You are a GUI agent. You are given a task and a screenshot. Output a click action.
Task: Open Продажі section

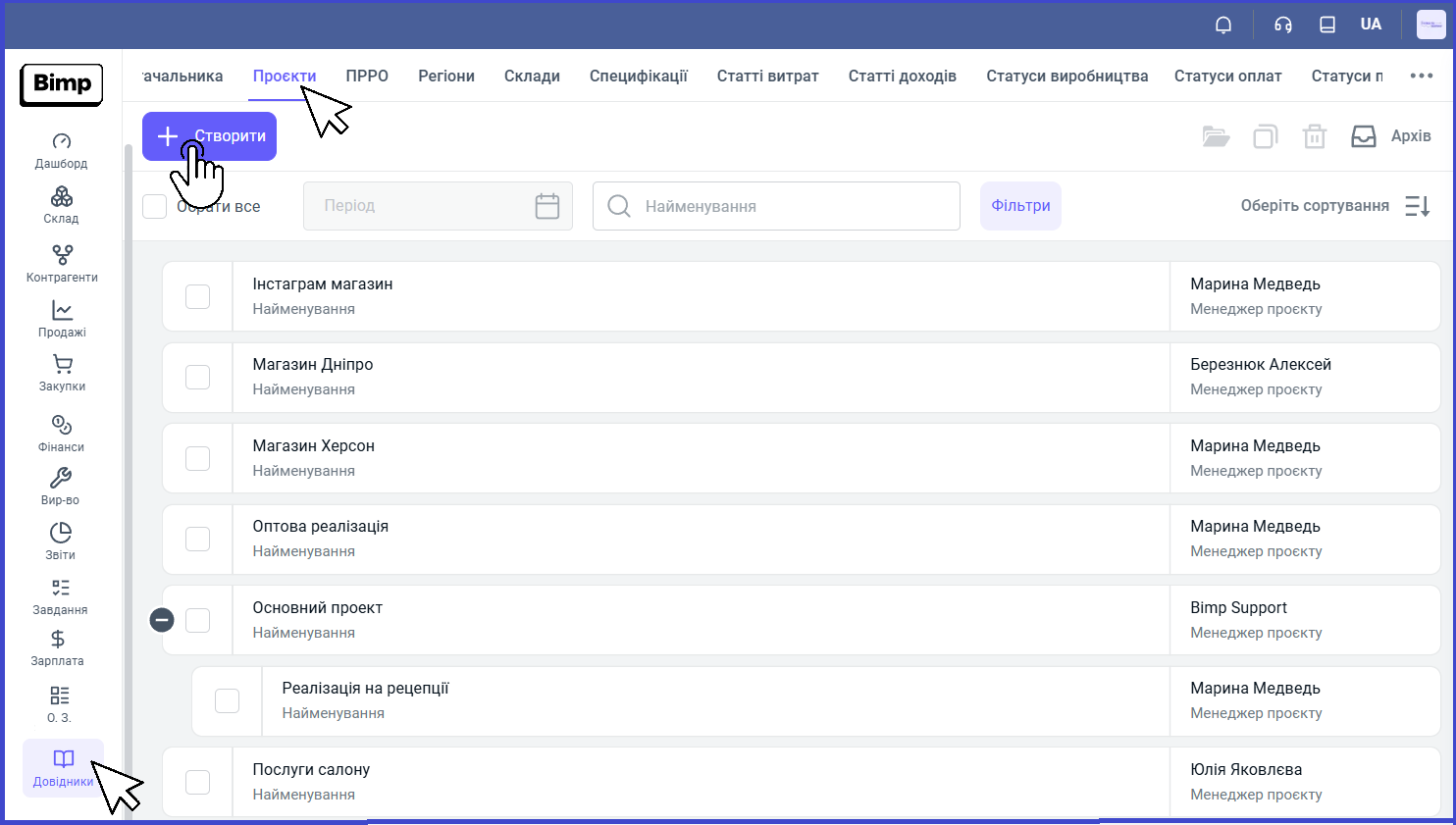pos(62,320)
